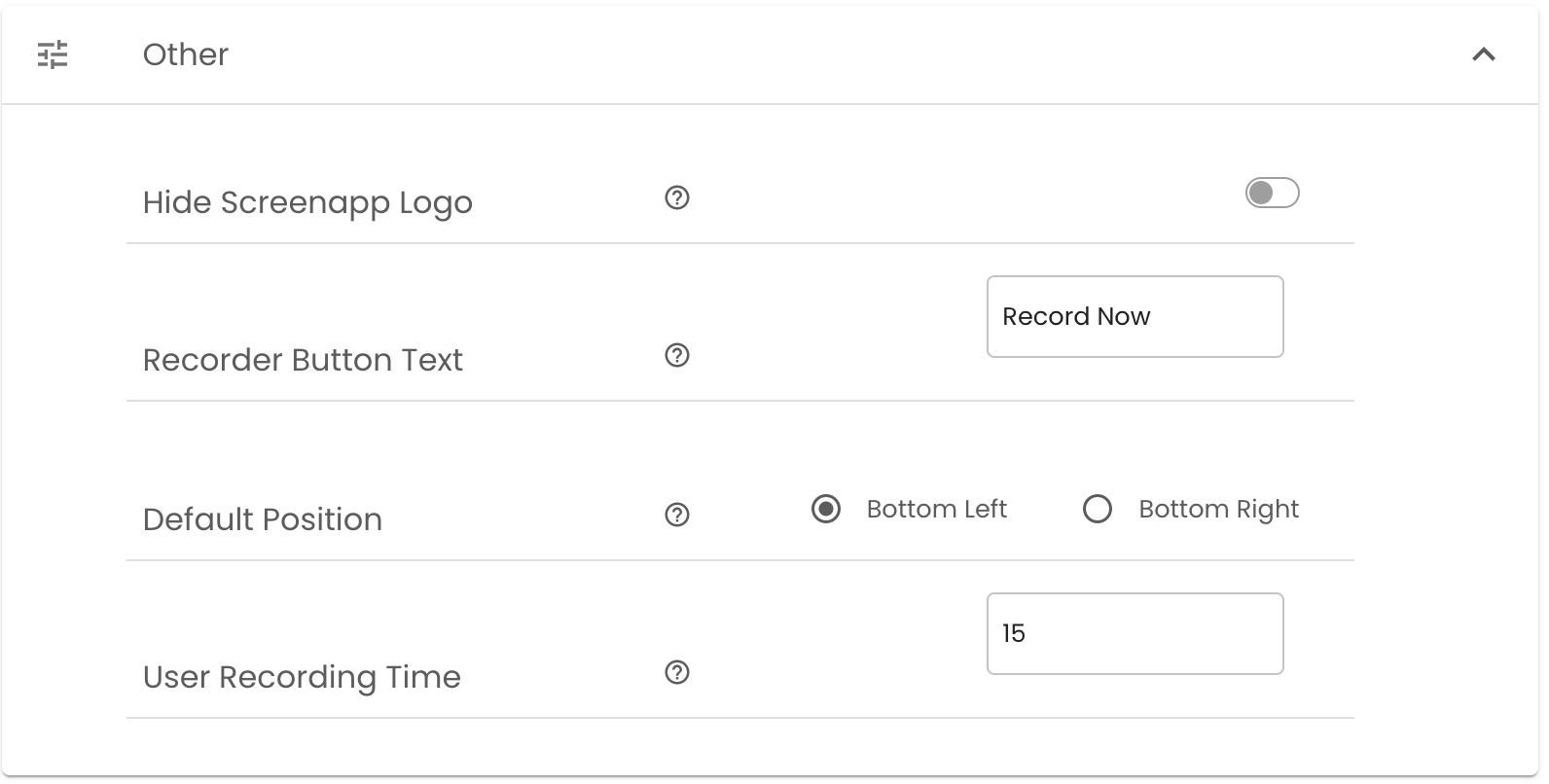This screenshot has height=784, width=1549.
Task: Open help for Recorder Button Text
Action: tap(677, 356)
